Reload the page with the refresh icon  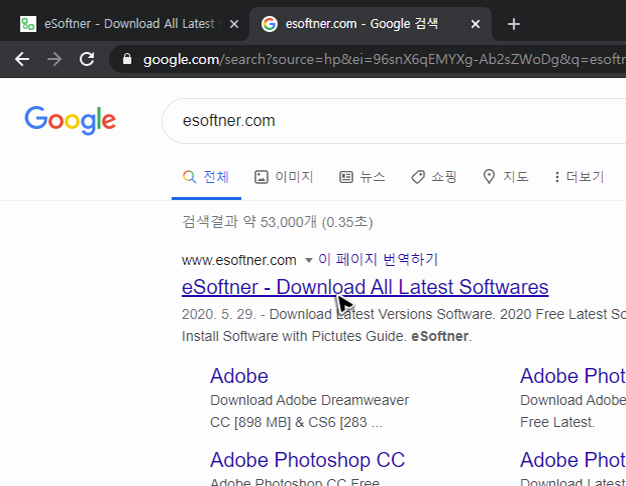click(x=87, y=60)
